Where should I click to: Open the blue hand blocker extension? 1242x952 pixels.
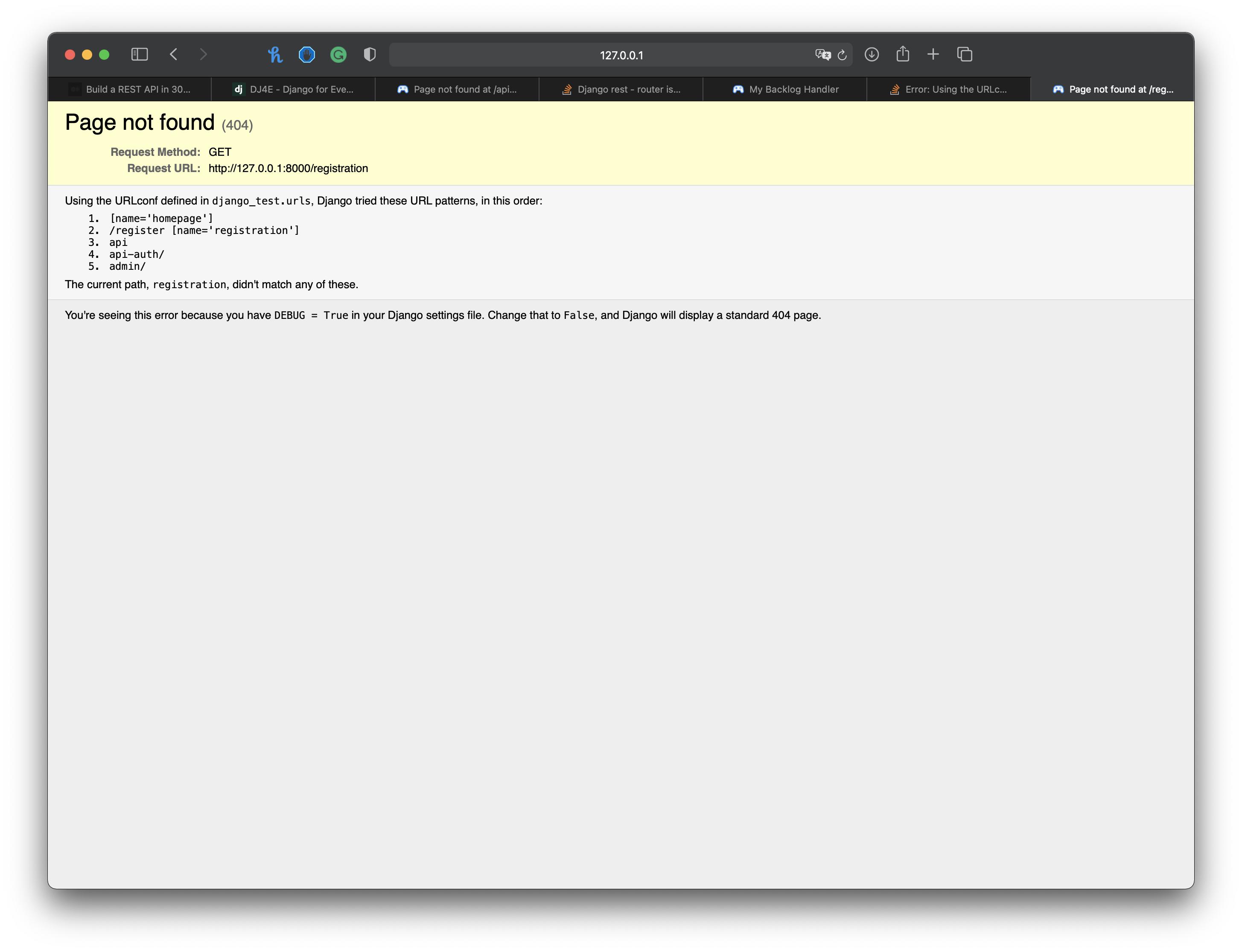306,54
